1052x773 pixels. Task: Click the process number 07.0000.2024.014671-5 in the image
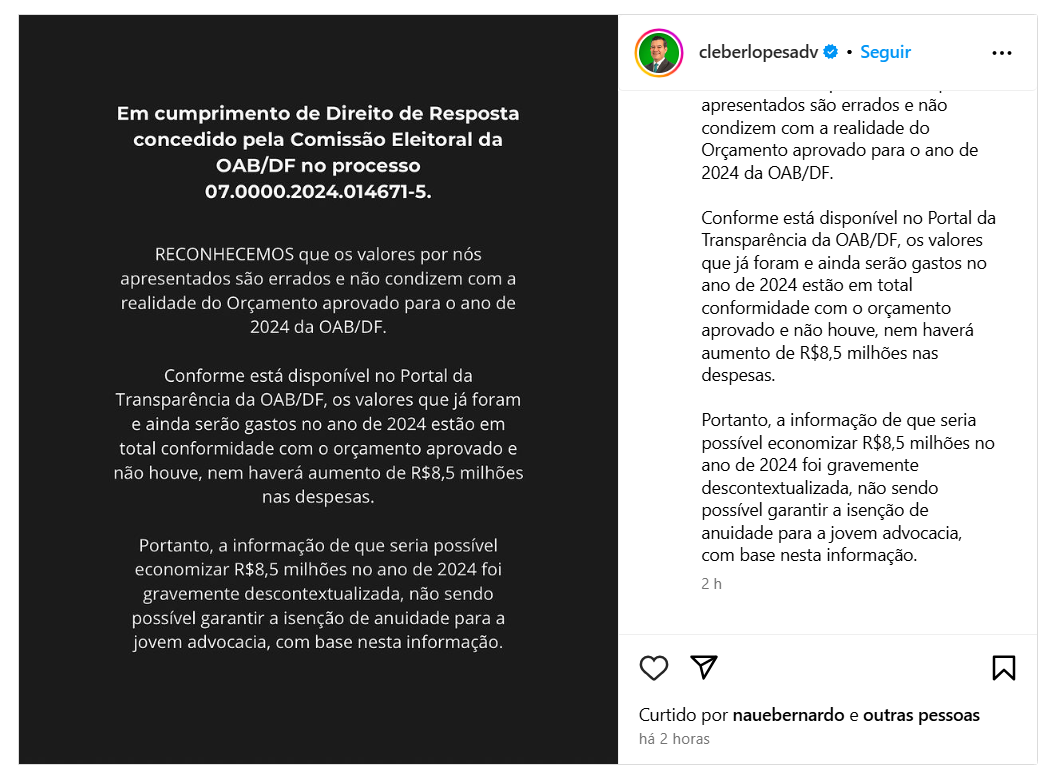coord(318,191)
